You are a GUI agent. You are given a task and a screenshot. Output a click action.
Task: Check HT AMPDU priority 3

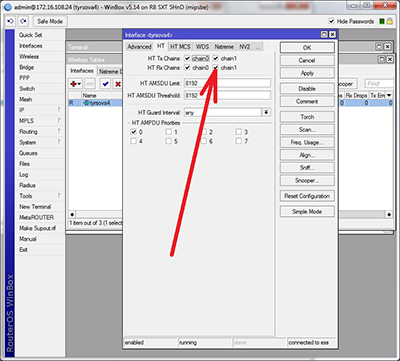click(238, 132)
